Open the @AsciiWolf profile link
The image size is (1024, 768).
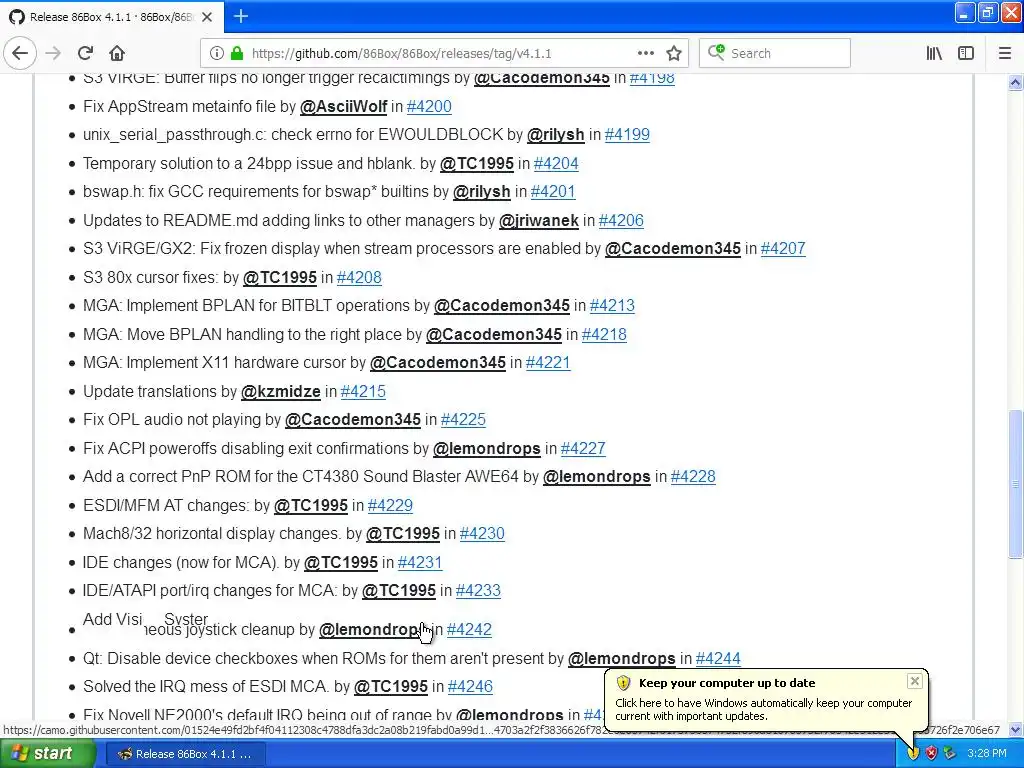(344, 106)
